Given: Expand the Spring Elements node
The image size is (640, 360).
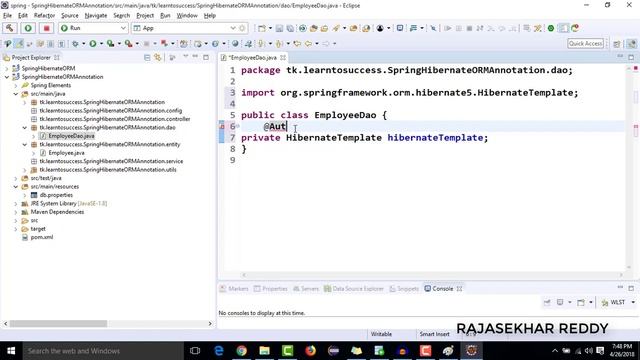Looking at the screenshot, I should click(x=16, y=85).
